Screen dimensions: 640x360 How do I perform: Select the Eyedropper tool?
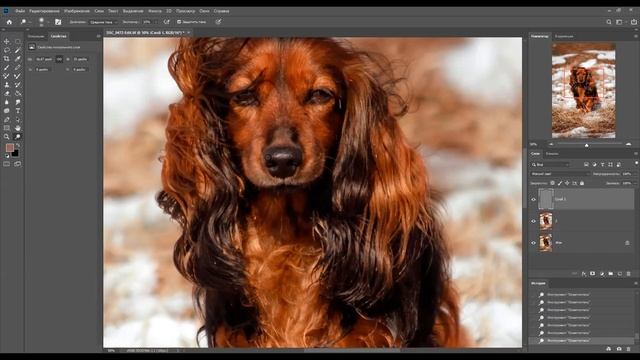point(18,59)
